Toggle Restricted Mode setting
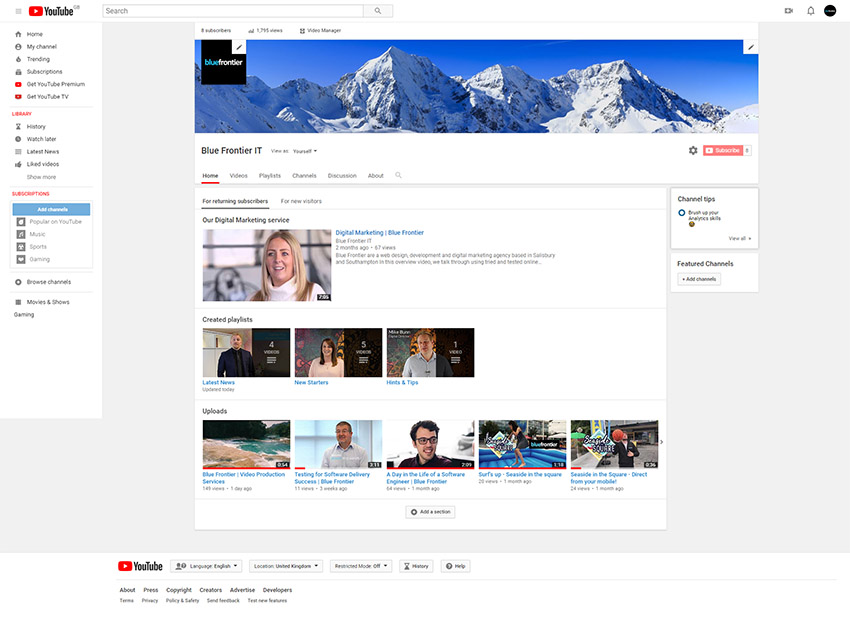 tap(360, 565)
